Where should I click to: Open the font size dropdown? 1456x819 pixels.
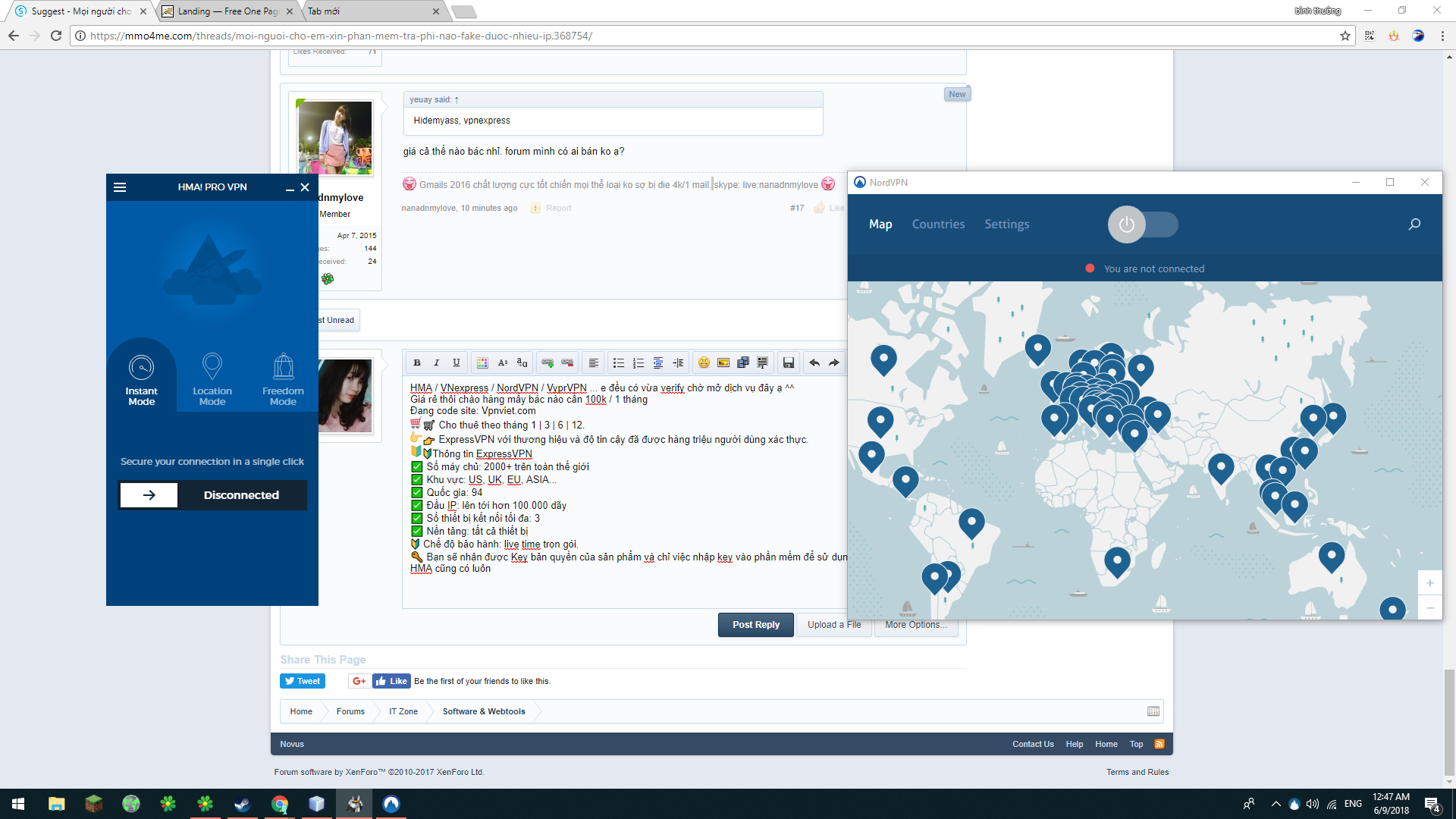502,363
